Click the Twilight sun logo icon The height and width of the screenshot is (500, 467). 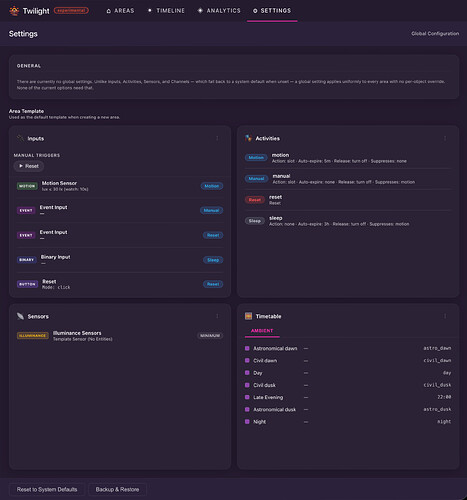14,11
